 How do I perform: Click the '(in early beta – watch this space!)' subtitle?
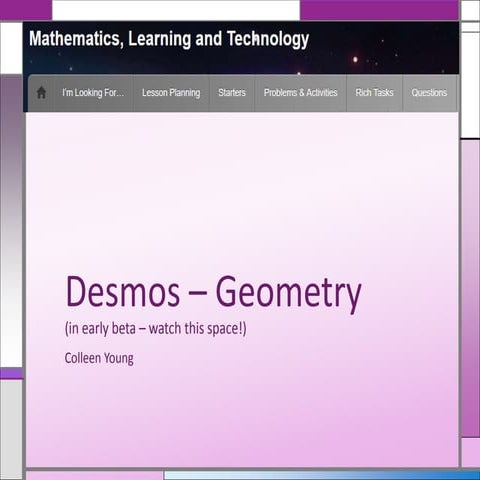point(156,329)
